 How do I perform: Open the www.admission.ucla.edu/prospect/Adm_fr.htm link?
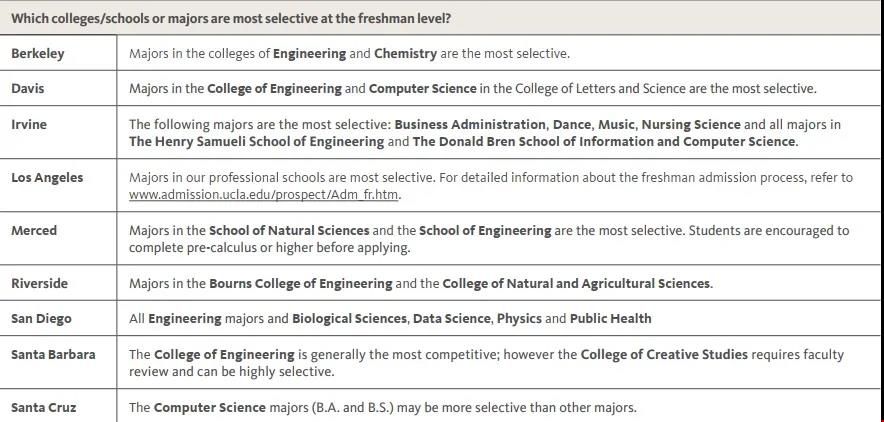pos(263,195)
